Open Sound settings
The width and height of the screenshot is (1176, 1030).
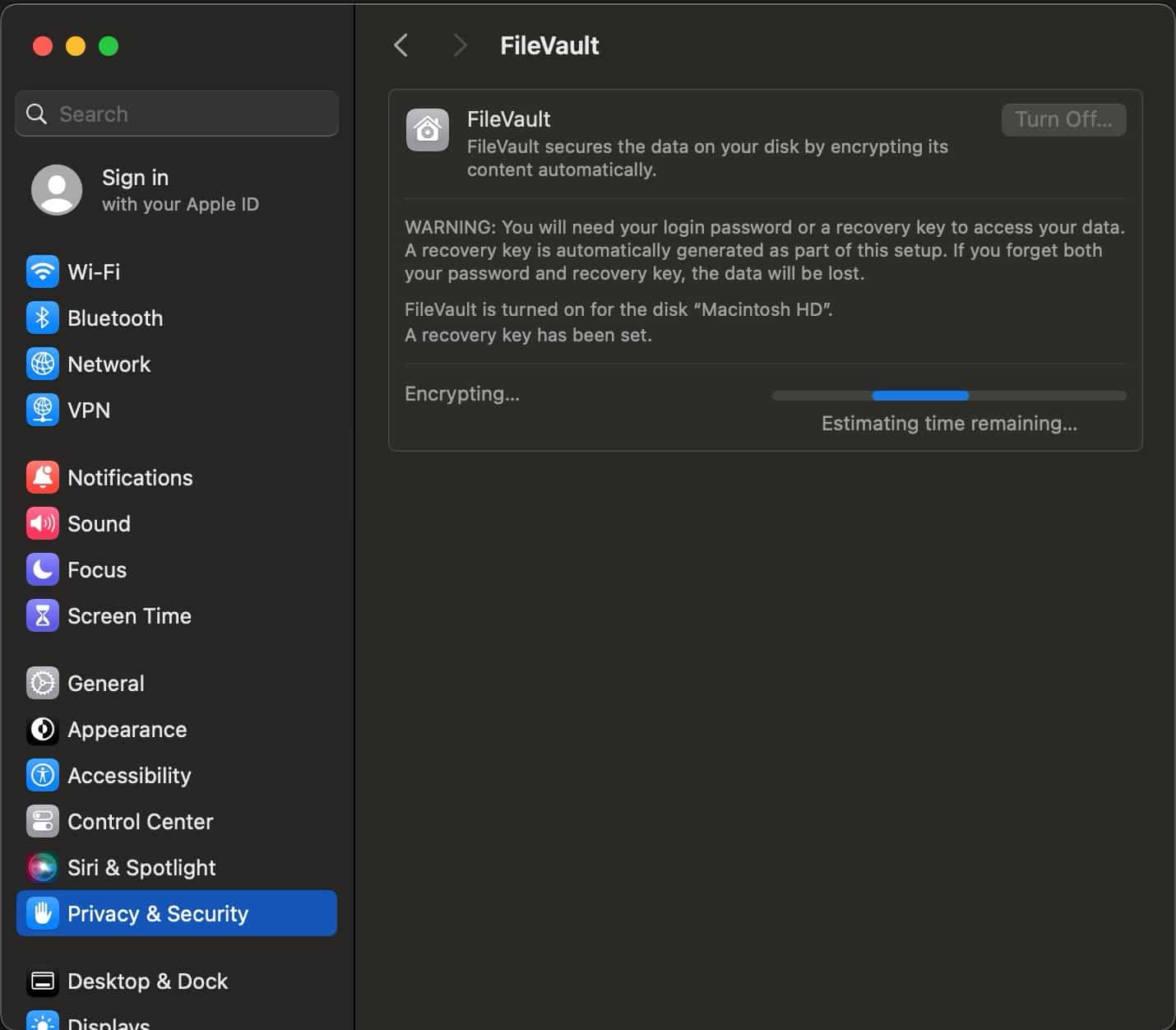(x=177, y=523)
